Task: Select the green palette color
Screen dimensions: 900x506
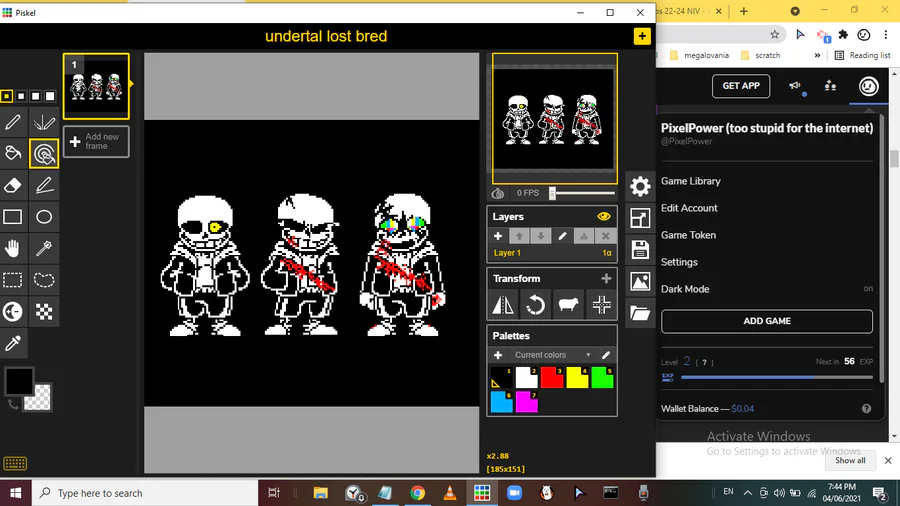Action: pyautogui.click(x=602, y=377)
